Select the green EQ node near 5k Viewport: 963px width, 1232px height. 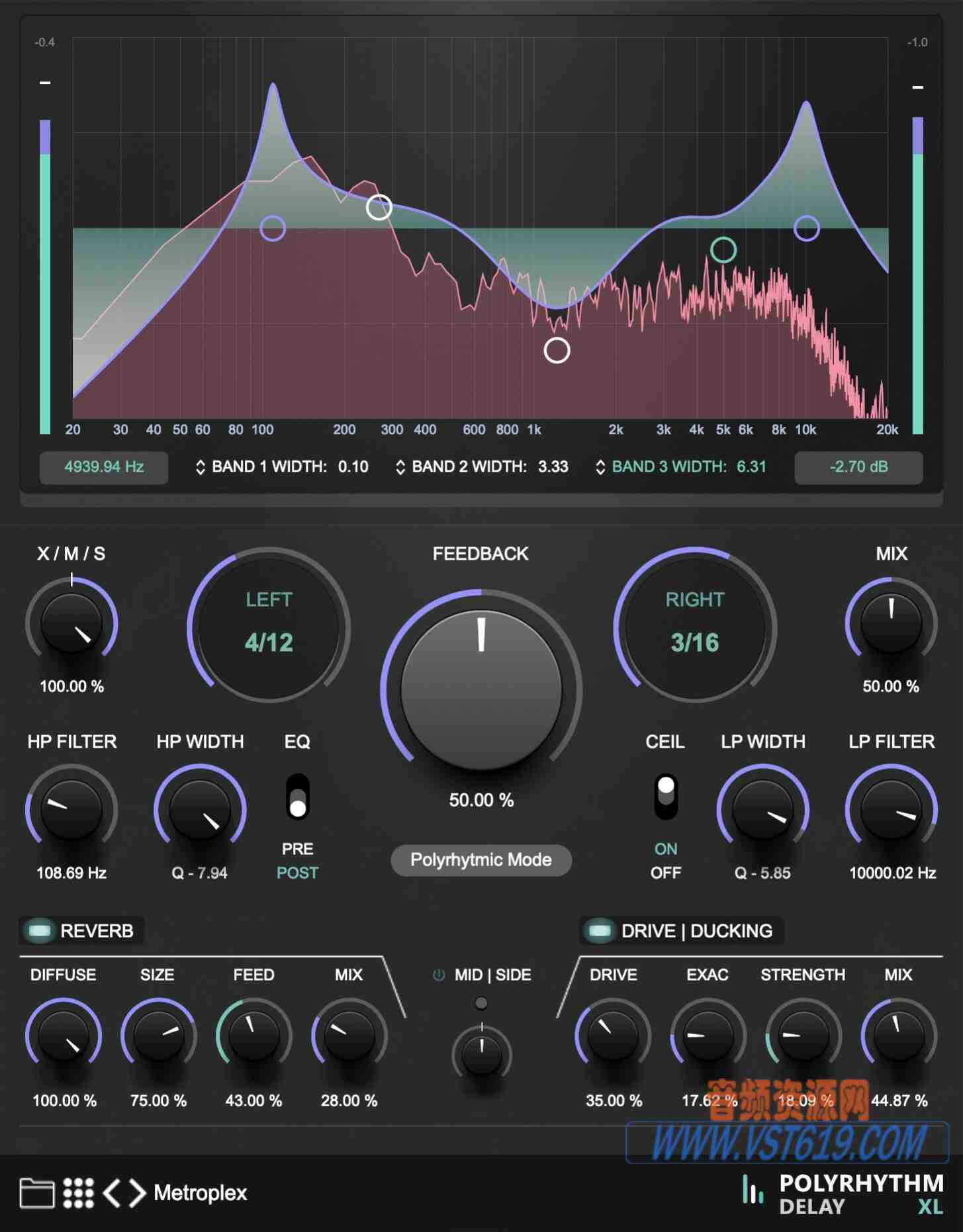click(x=723, y=249)
